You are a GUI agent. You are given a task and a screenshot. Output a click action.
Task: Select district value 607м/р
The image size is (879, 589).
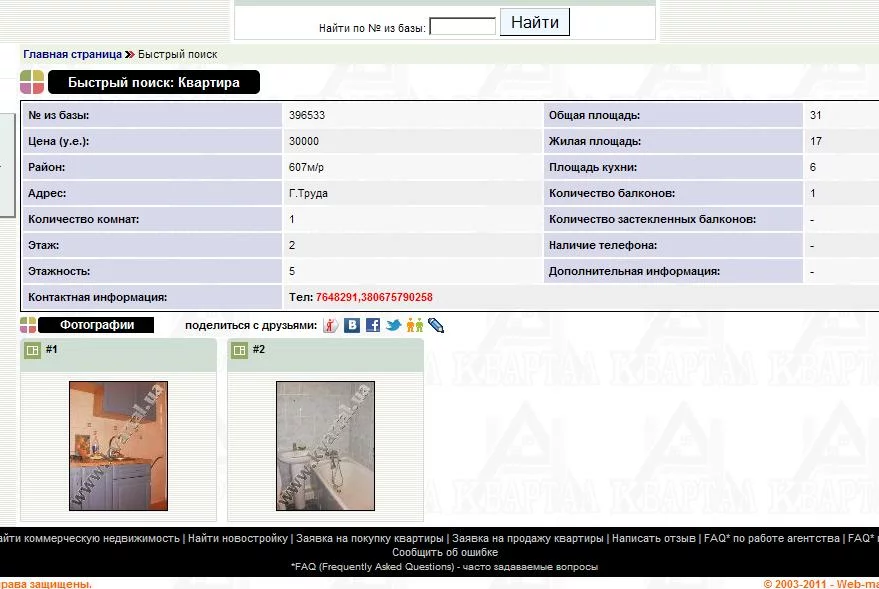point(306,167)
